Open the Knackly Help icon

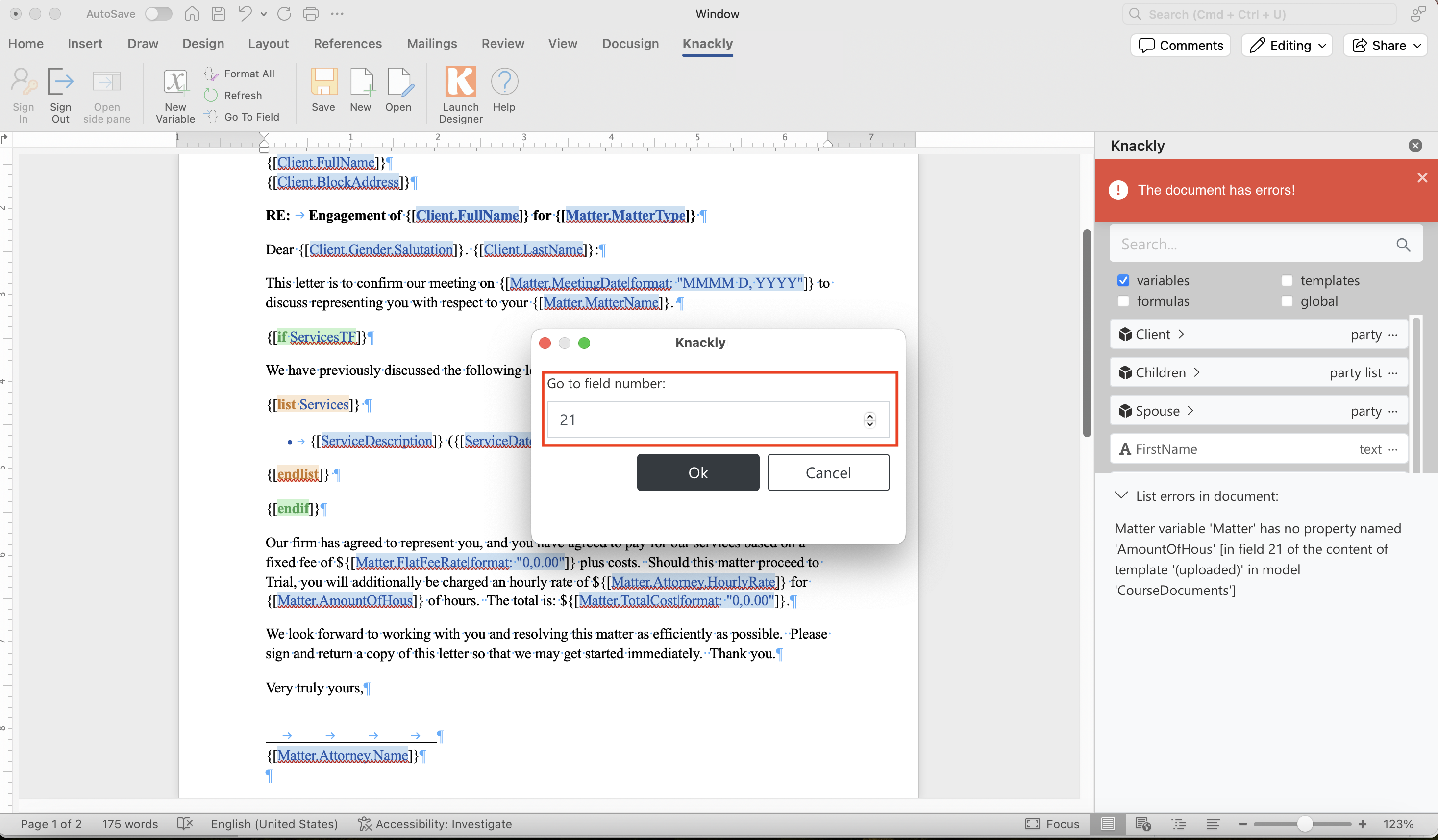[504, 83]
